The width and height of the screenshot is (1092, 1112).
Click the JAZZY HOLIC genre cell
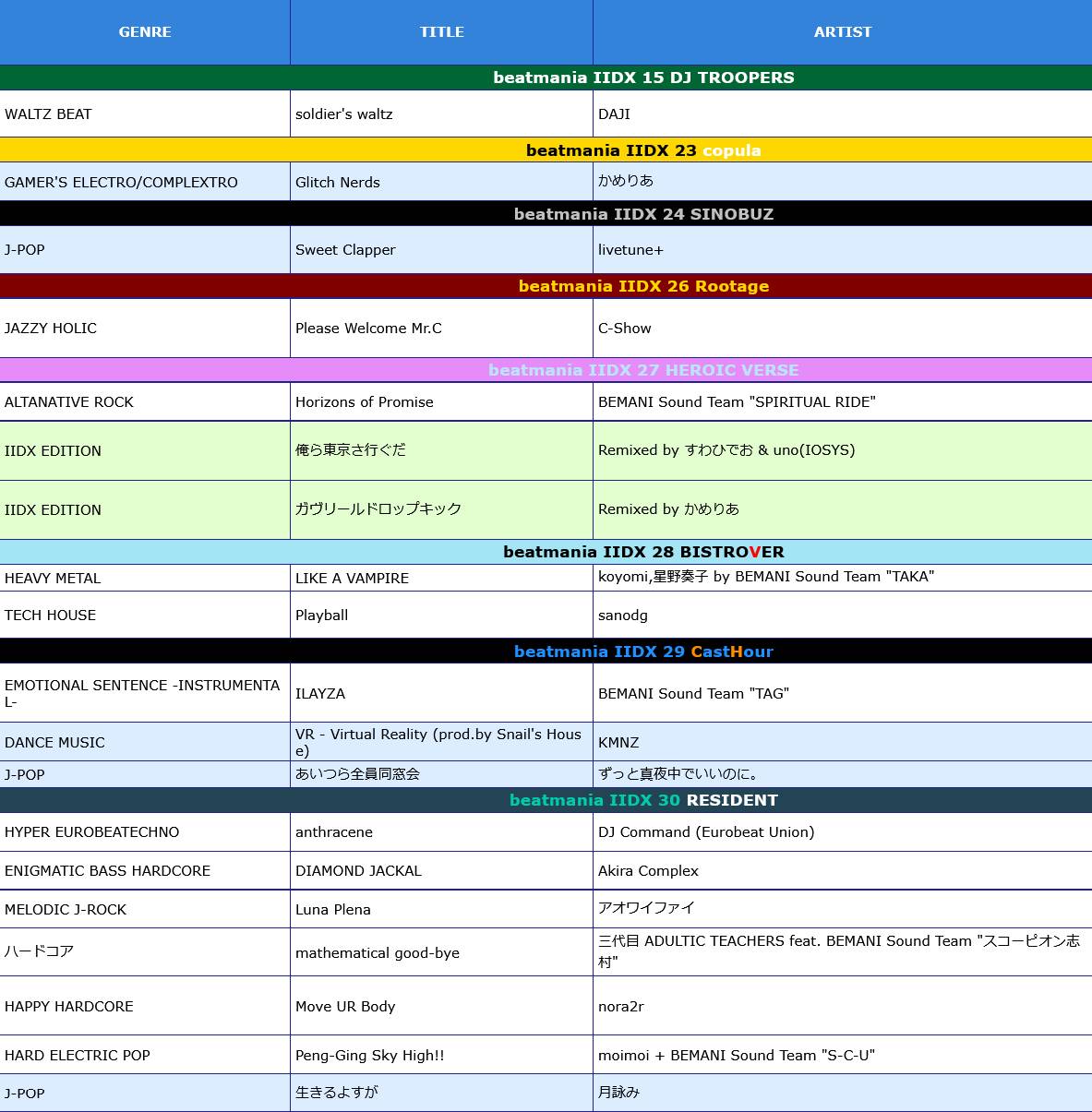click(x=145, y=328)
